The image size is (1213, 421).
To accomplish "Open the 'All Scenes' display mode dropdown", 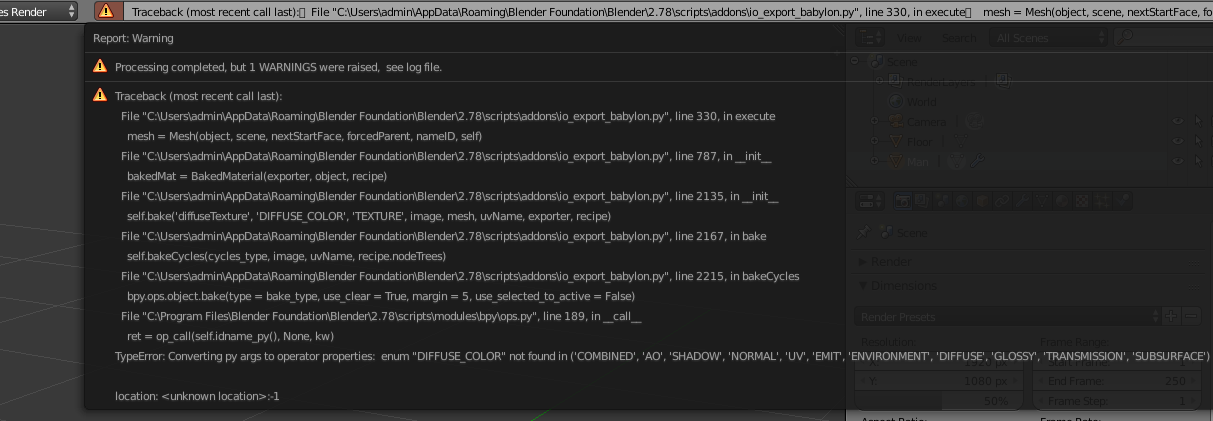I will [x=1048, y=38].
